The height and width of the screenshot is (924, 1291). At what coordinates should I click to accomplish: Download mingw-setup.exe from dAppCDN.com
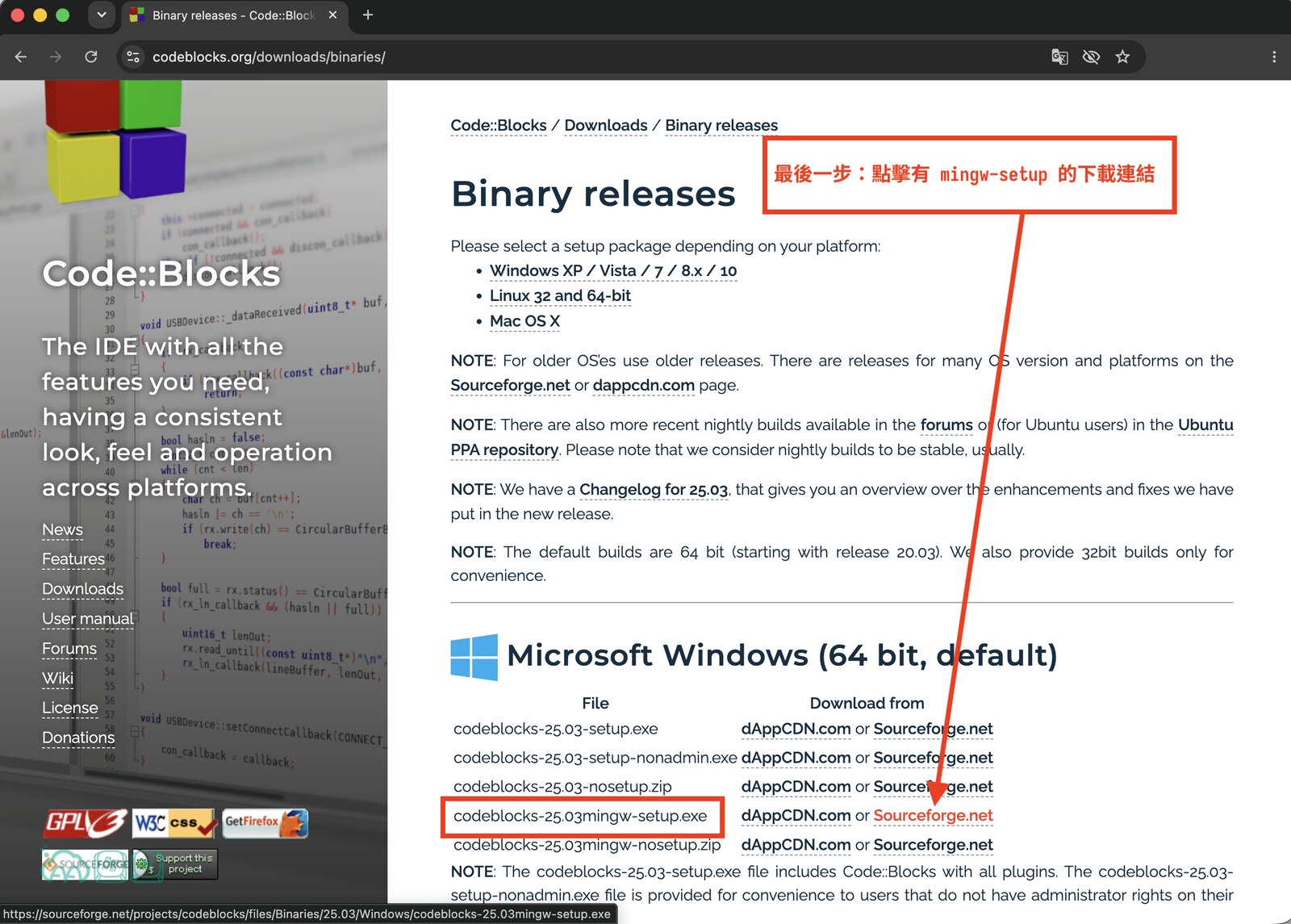point(796,815)
